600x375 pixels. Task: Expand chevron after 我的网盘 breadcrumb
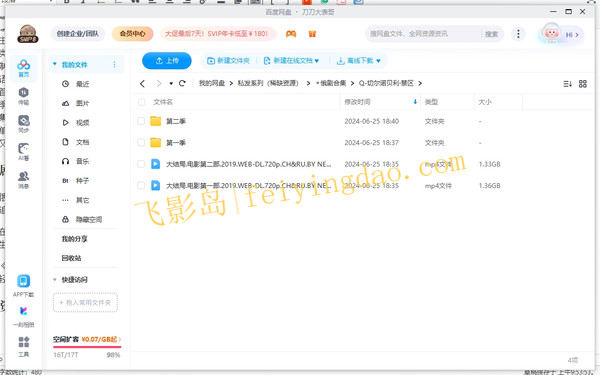[231, 83]
